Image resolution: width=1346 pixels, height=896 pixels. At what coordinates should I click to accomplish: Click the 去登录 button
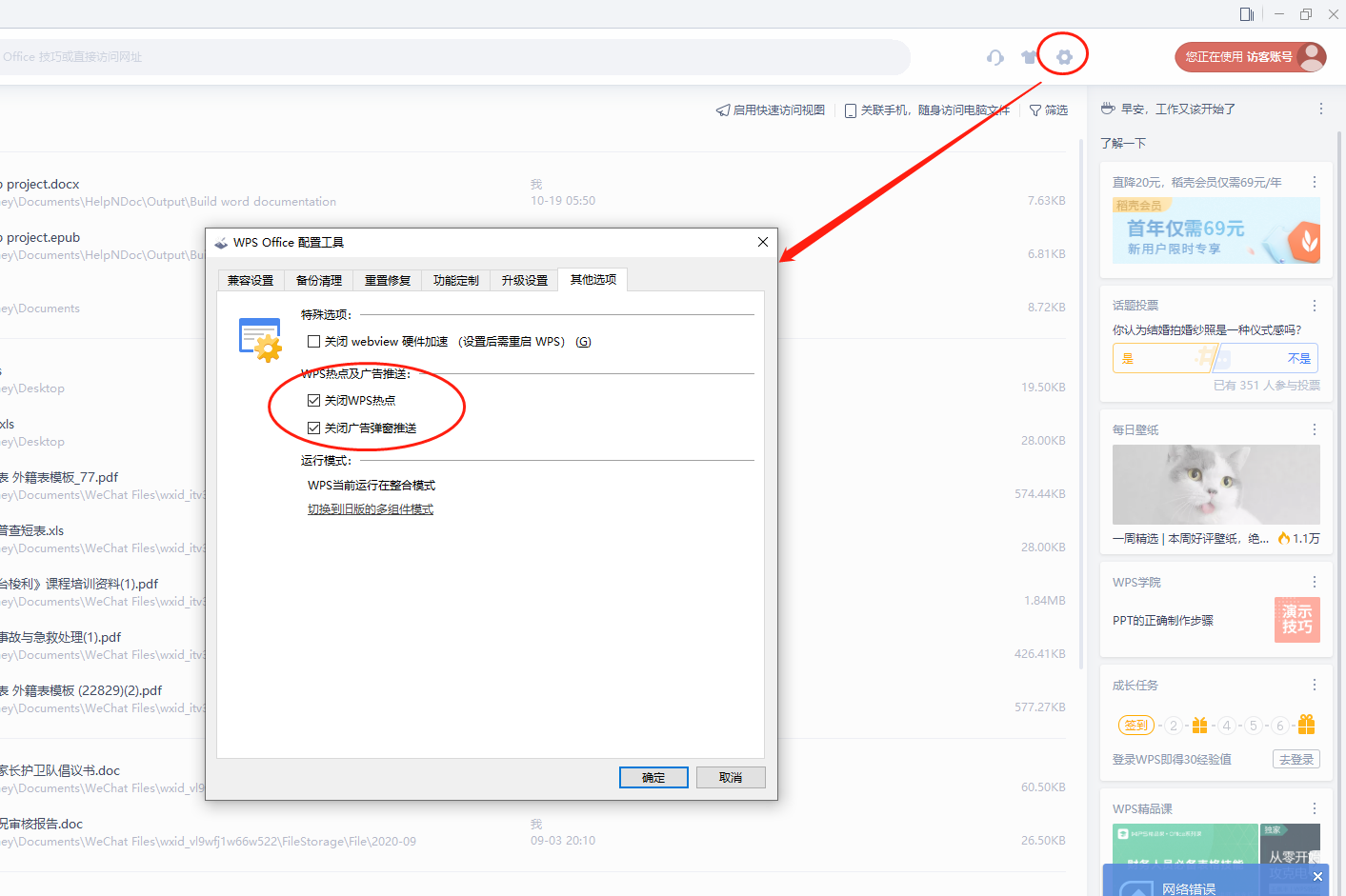(1296, 759)
